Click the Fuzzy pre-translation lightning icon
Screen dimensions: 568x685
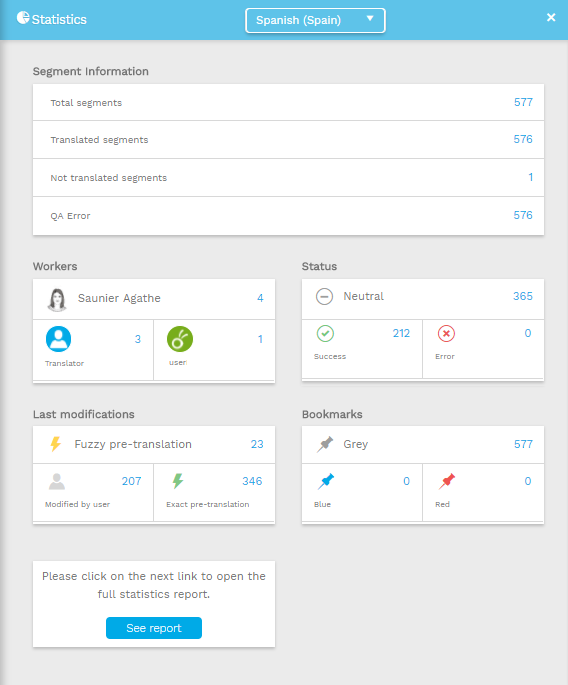(55, 444)
